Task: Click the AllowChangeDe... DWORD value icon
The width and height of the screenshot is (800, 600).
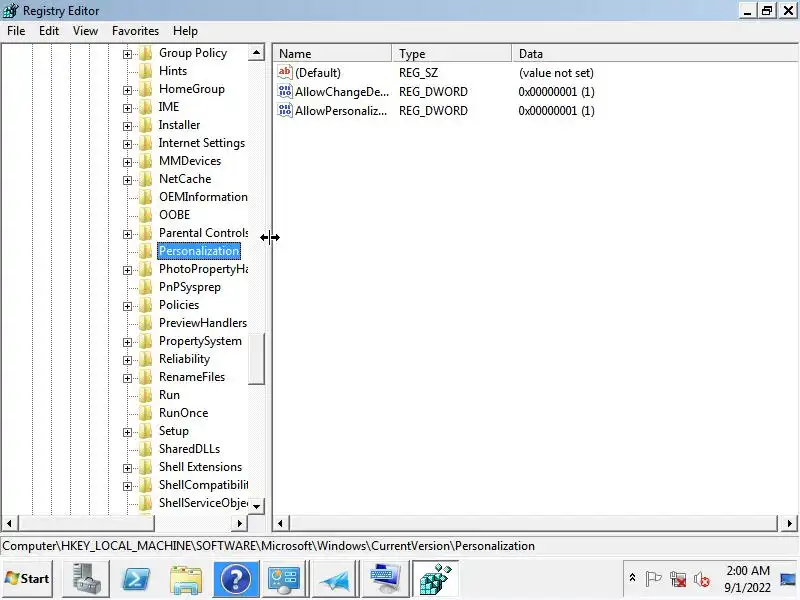Action: point(285,91)
